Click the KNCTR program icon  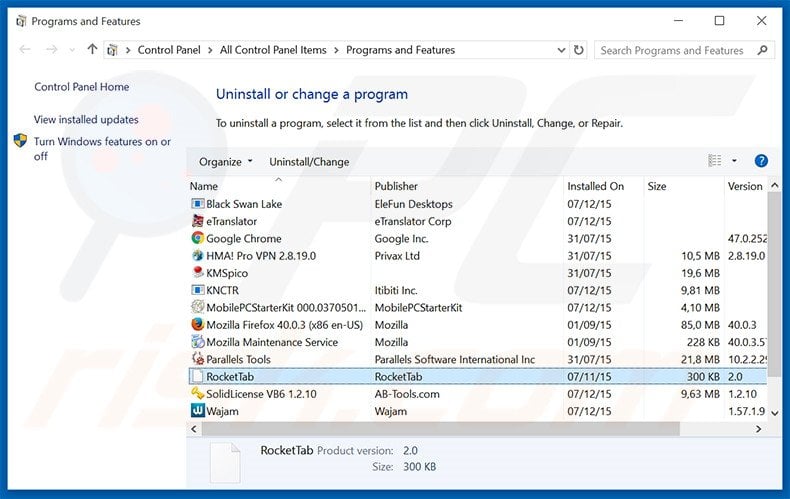pos(198,290)
